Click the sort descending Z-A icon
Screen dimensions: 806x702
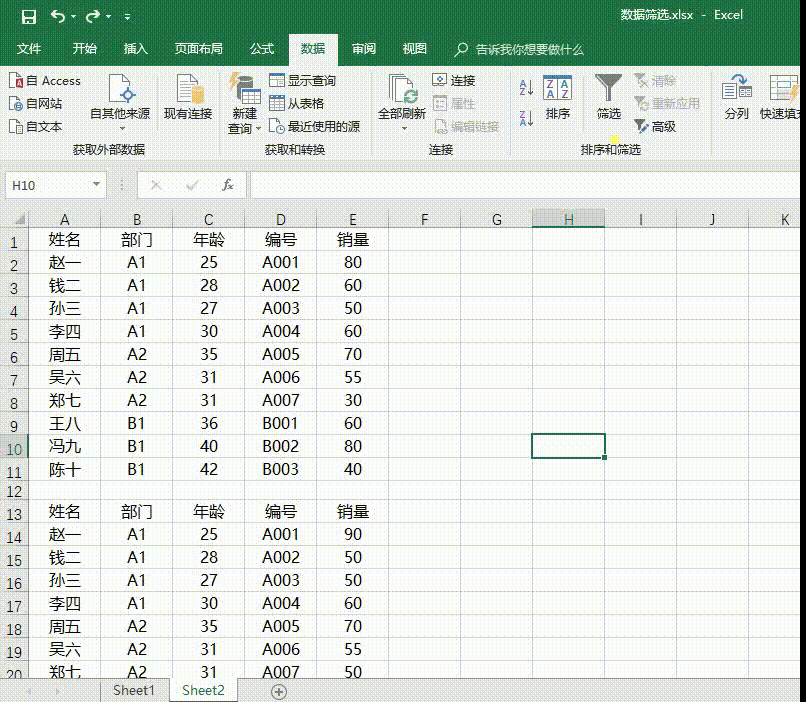(x=527, y=119)
